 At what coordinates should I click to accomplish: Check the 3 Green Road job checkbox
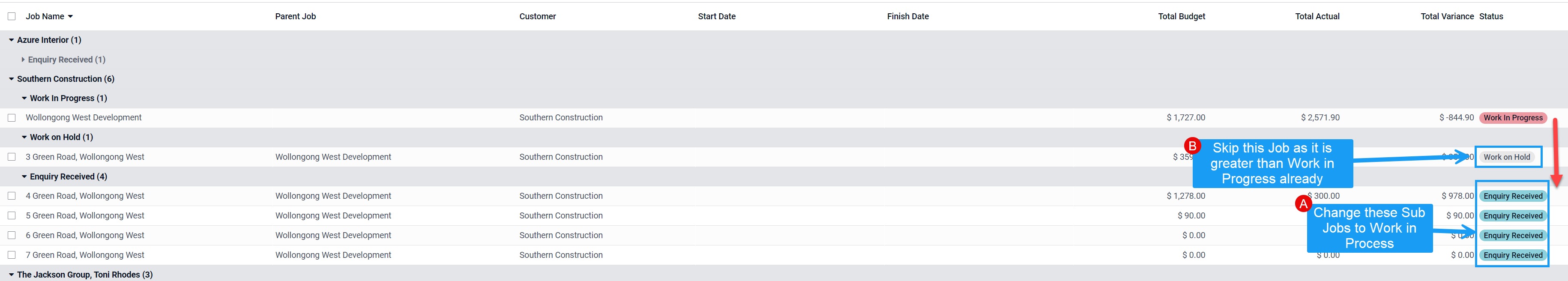point(12,157)
